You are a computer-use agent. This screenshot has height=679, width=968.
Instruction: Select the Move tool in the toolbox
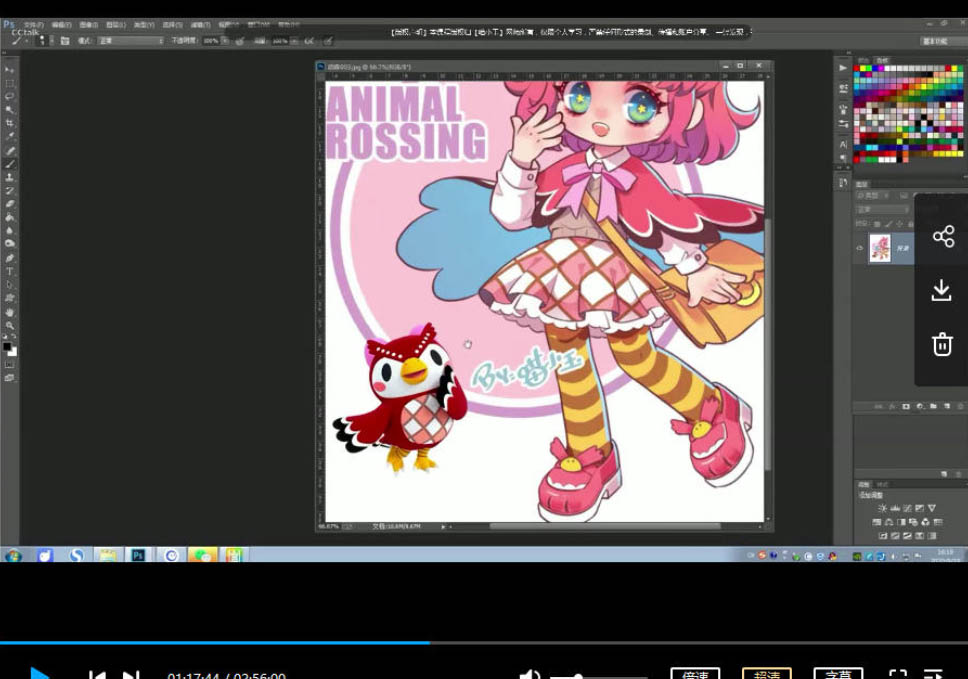point(9,70)
